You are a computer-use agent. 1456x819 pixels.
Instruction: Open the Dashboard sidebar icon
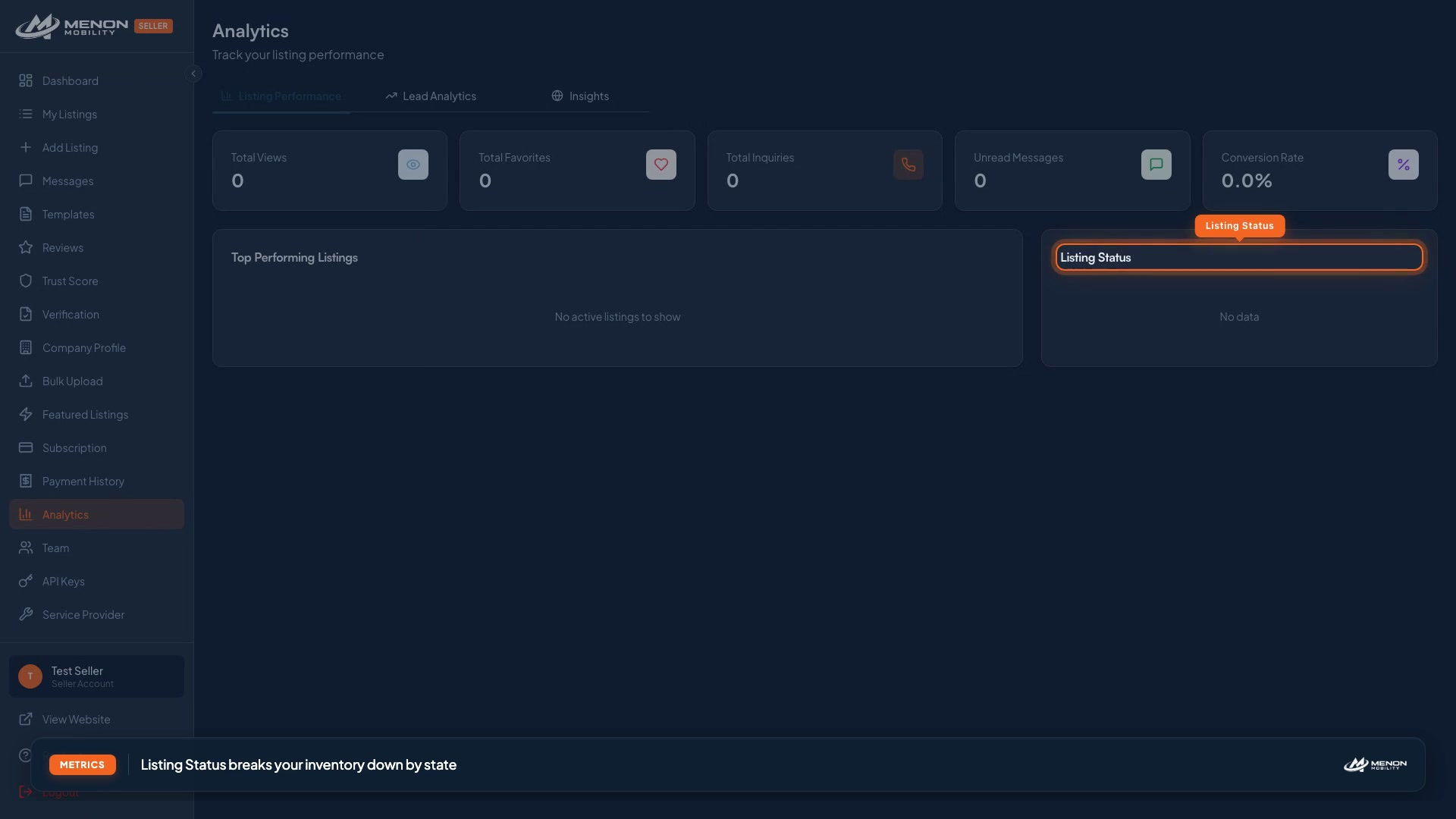[x=26, y=81]
